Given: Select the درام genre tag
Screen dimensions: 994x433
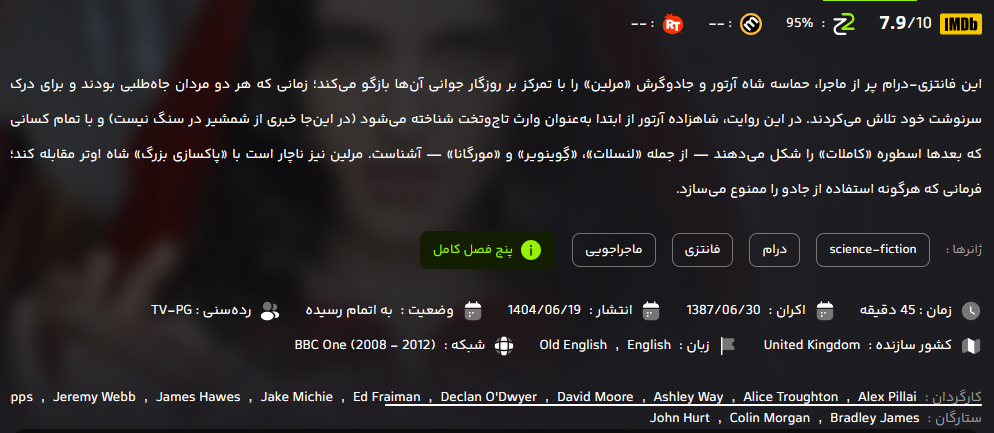Looking at the screenshot, I should click(x=775, y=250).
